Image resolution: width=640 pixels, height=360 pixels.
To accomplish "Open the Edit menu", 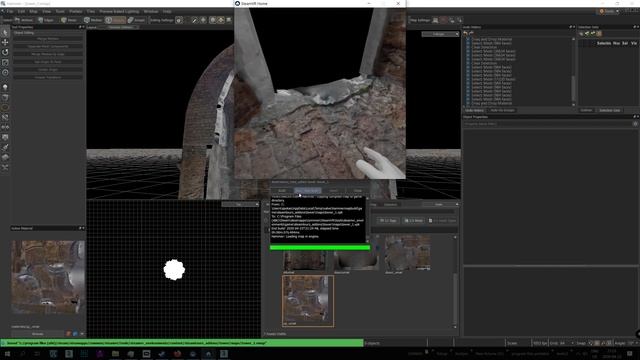I will tap(21, 11).
